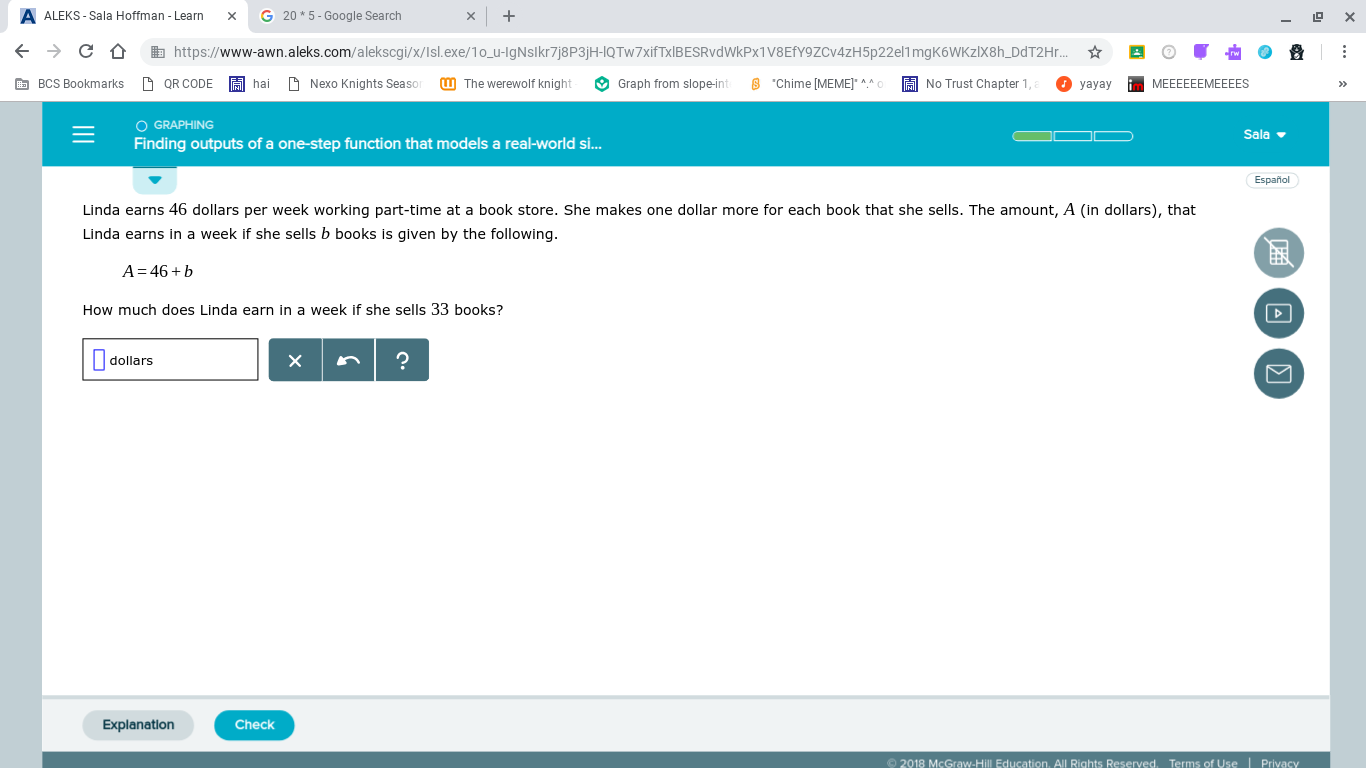The height and width of the screenshot is (768, 1366).
Task: Restore the browser window size
Action: pos(1318,16)
